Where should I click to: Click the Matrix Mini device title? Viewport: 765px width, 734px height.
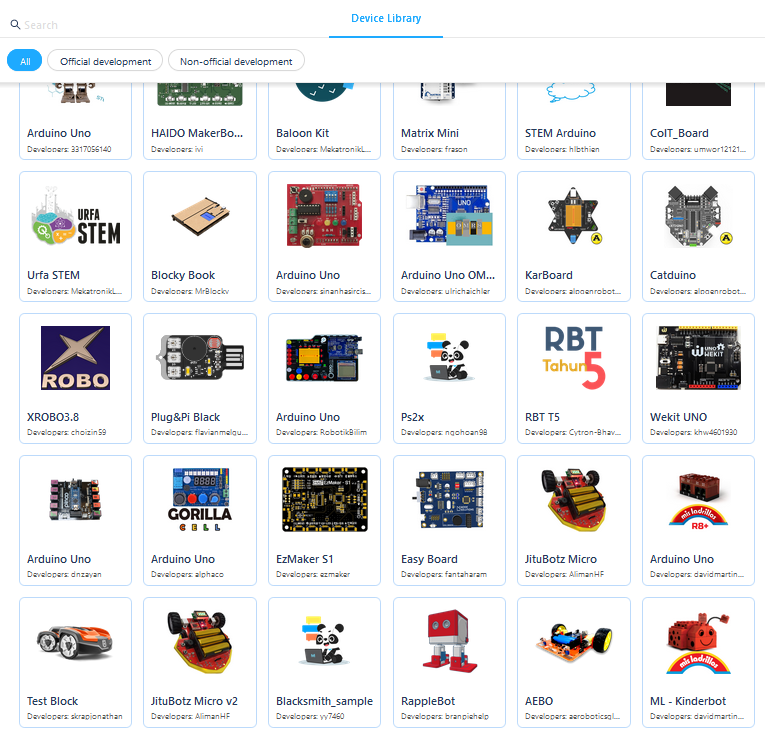click(x=430, y=133)
